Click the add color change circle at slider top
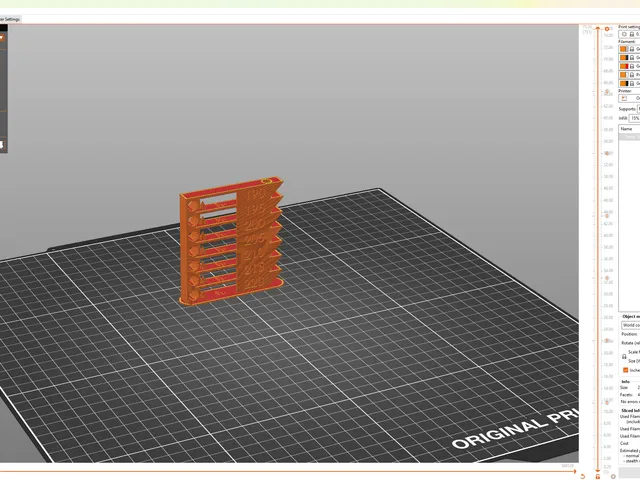 pos(607,29)
